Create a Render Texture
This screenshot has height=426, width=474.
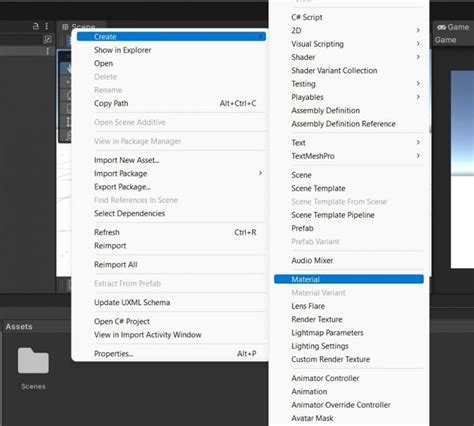pos(349,319)
